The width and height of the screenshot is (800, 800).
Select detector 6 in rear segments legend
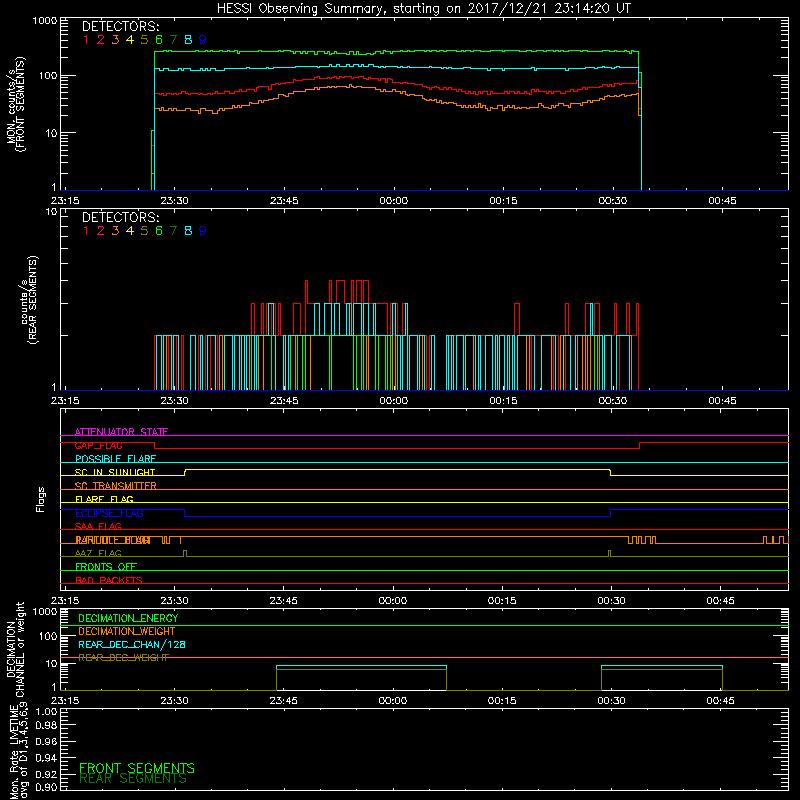[159, 231]
